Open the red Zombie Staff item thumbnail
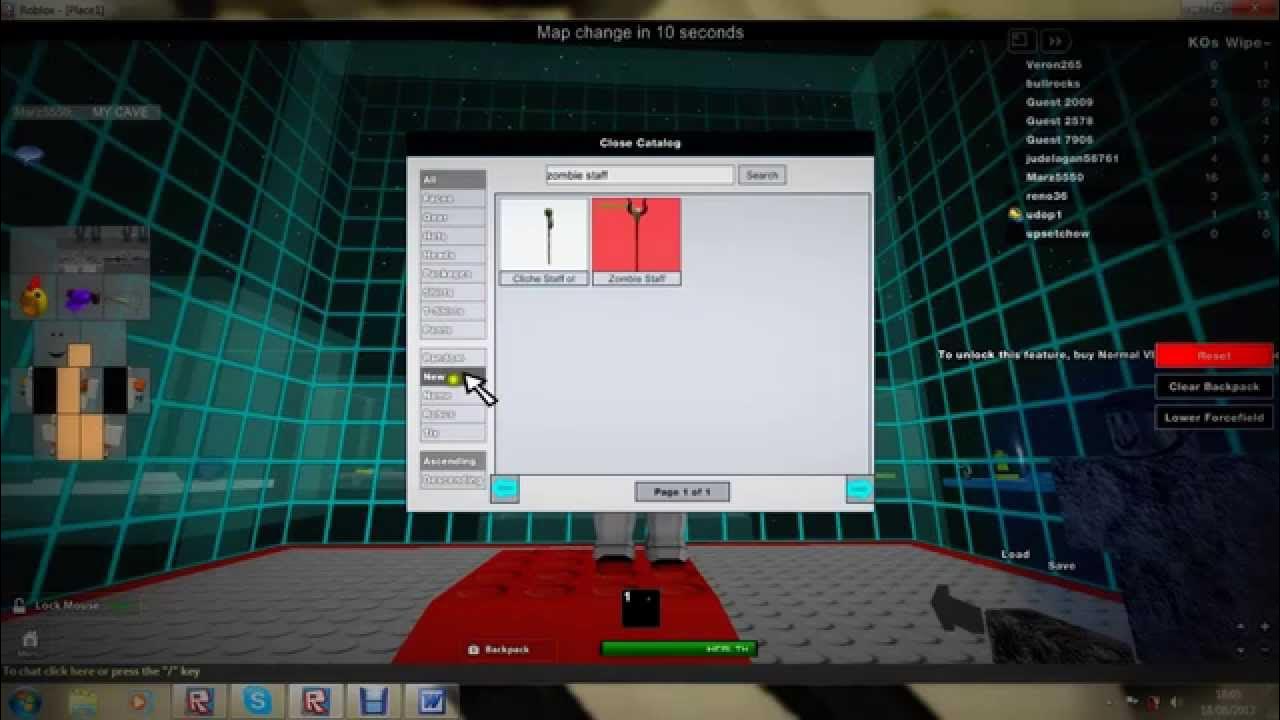The height and width of the screenshot is (720, 1280). [637, 242]
